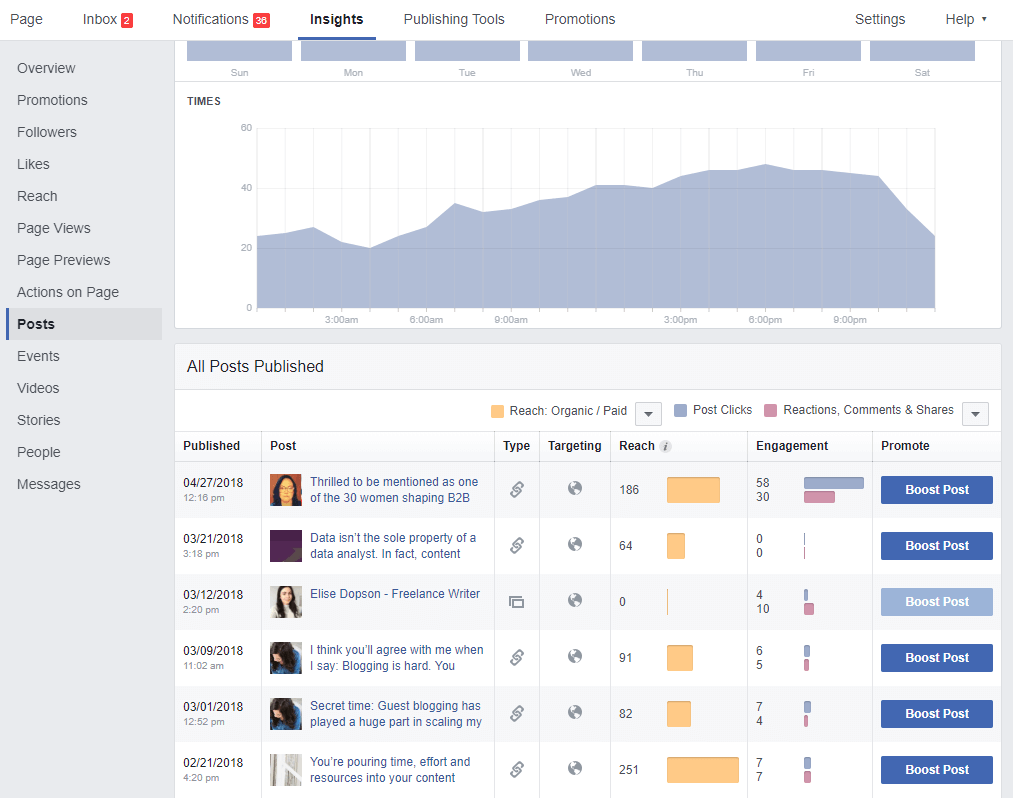Click the Elise Dopson post thumbnail
Screen dimensions: 1013x798
coord(286,601)
